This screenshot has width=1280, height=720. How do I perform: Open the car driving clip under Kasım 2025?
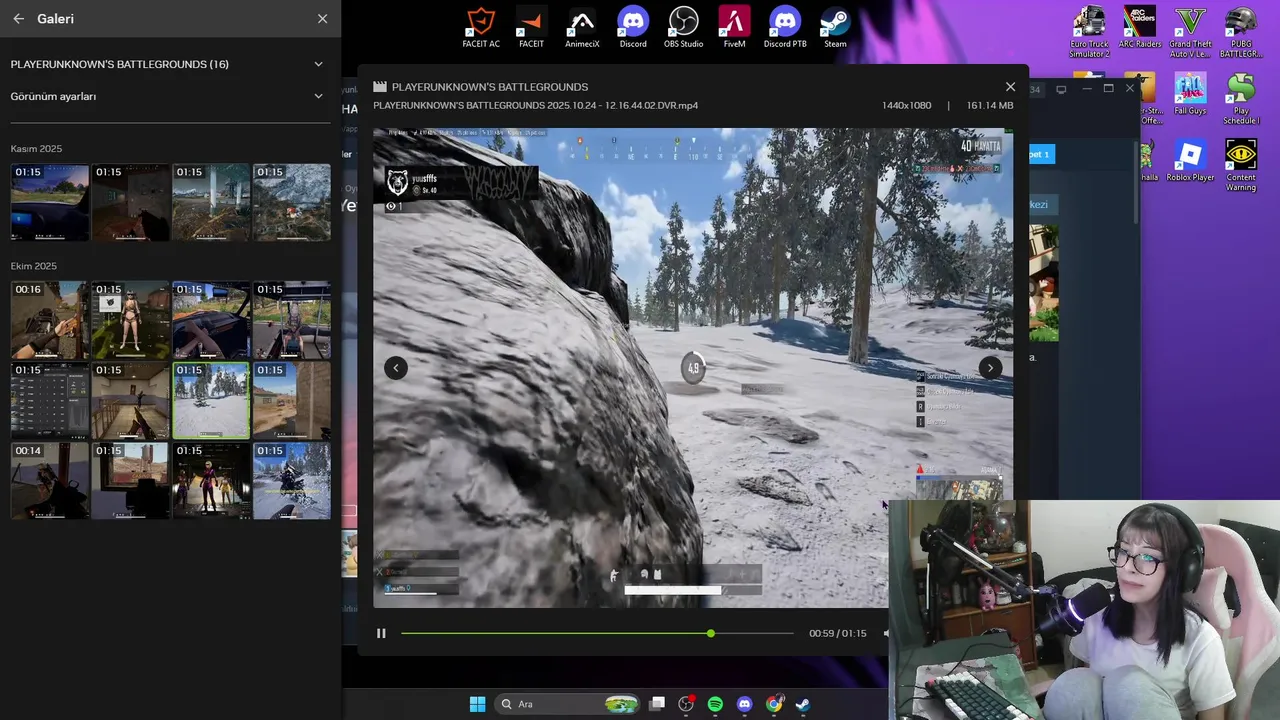(x=50, y=202)
